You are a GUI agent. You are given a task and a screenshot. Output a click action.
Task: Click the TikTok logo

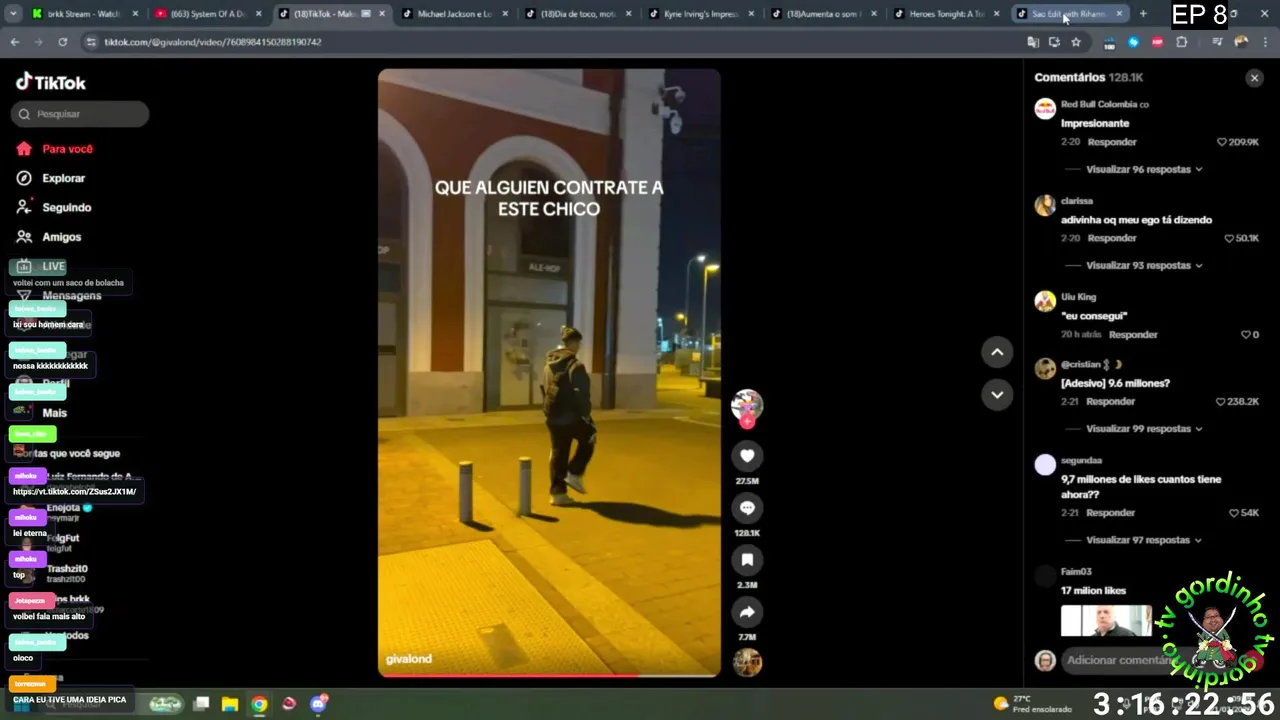50,82
